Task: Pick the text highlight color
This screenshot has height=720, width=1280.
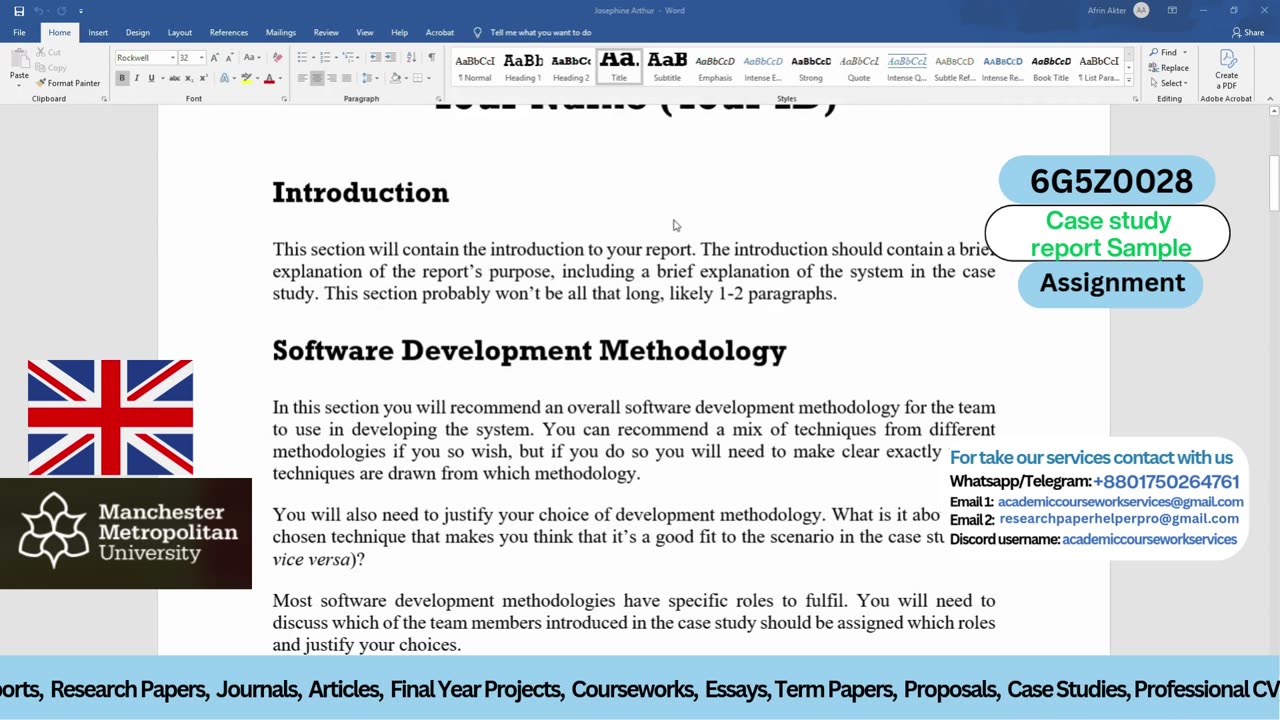Action: click(246, 78)
